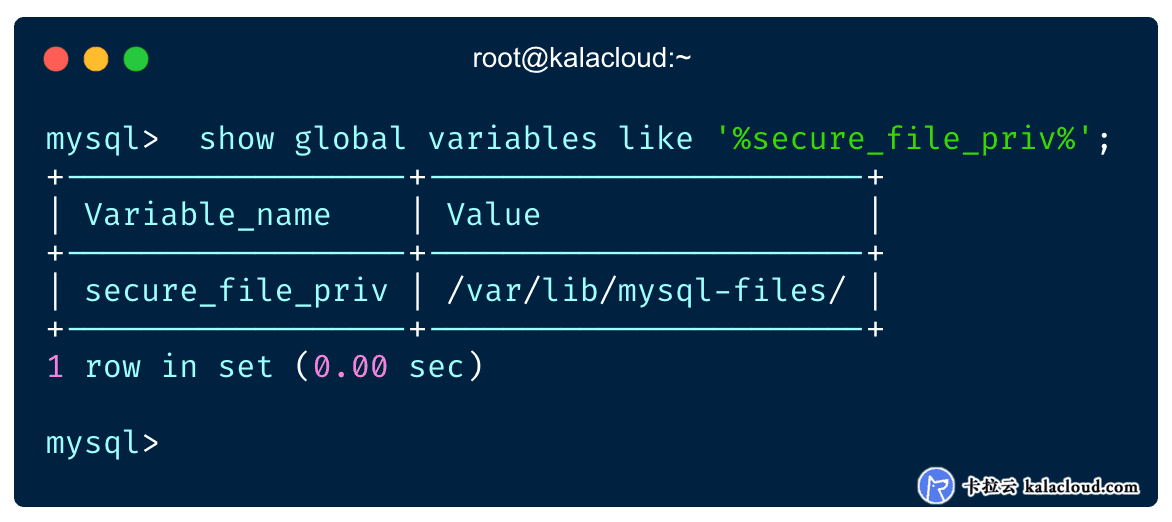Click the bottom mysql> prompt
Viewport: 1172px width, 522px height.
(102, 443)
